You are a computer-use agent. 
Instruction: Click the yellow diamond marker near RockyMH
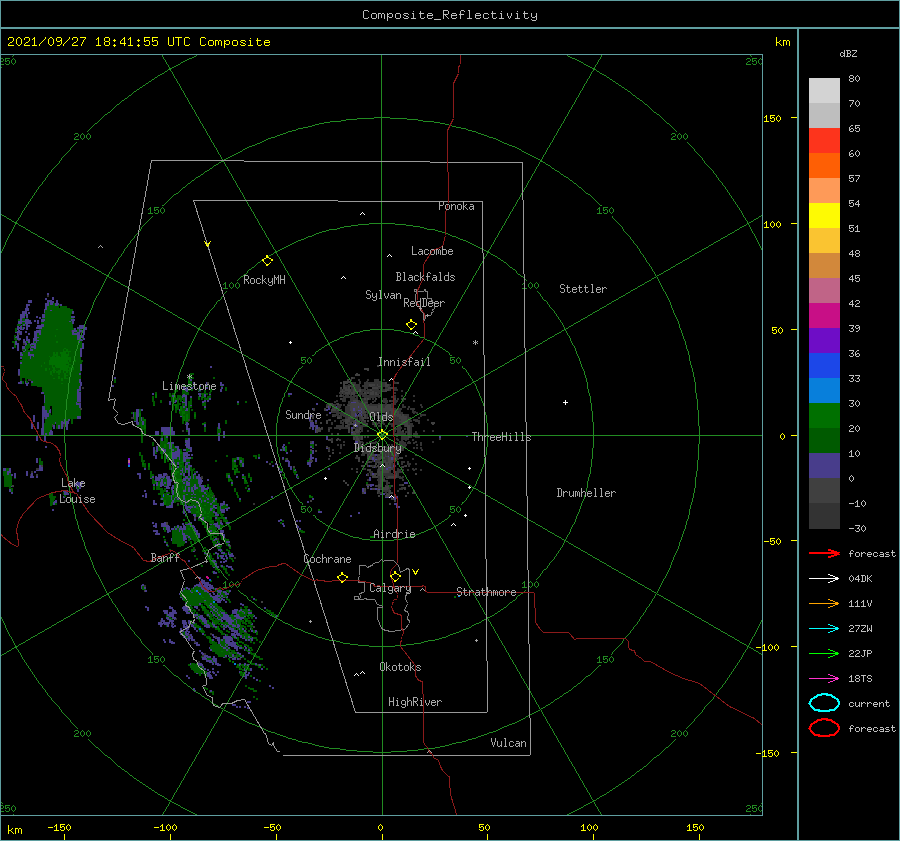coord(267,261)
